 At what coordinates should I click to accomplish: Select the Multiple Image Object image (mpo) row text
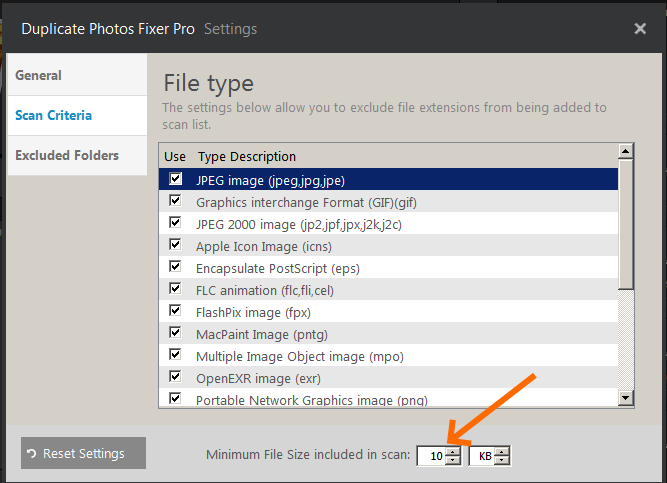300,357
